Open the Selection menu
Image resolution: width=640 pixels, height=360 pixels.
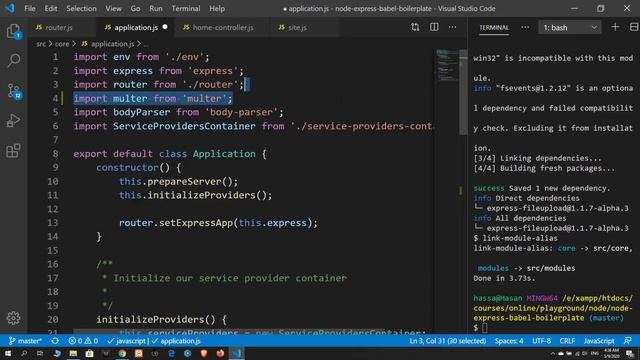81,8
